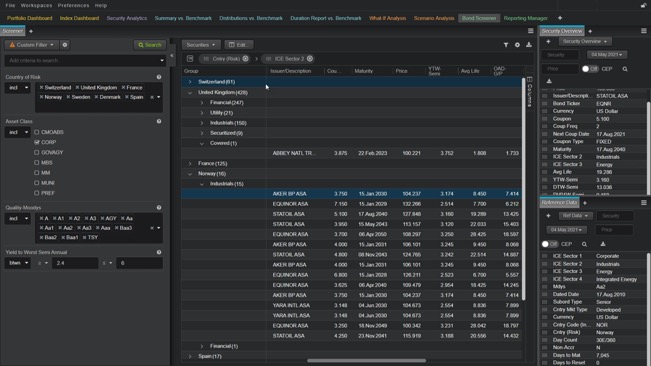Open the Reference Data panel menu

(x=644, y=203)
